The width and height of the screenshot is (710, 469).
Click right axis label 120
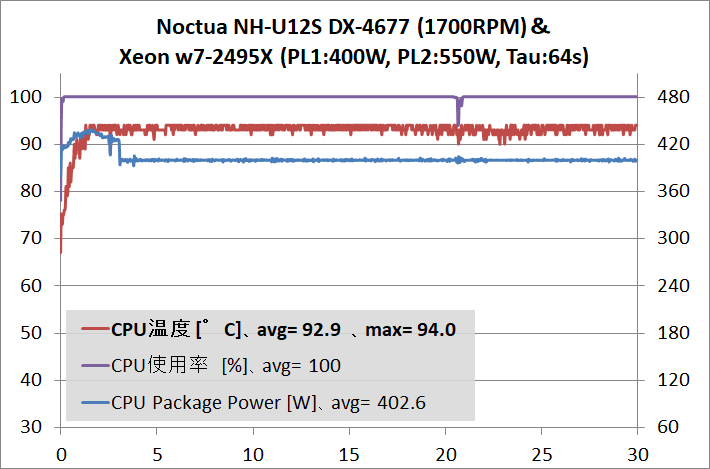tap(673, 380)
